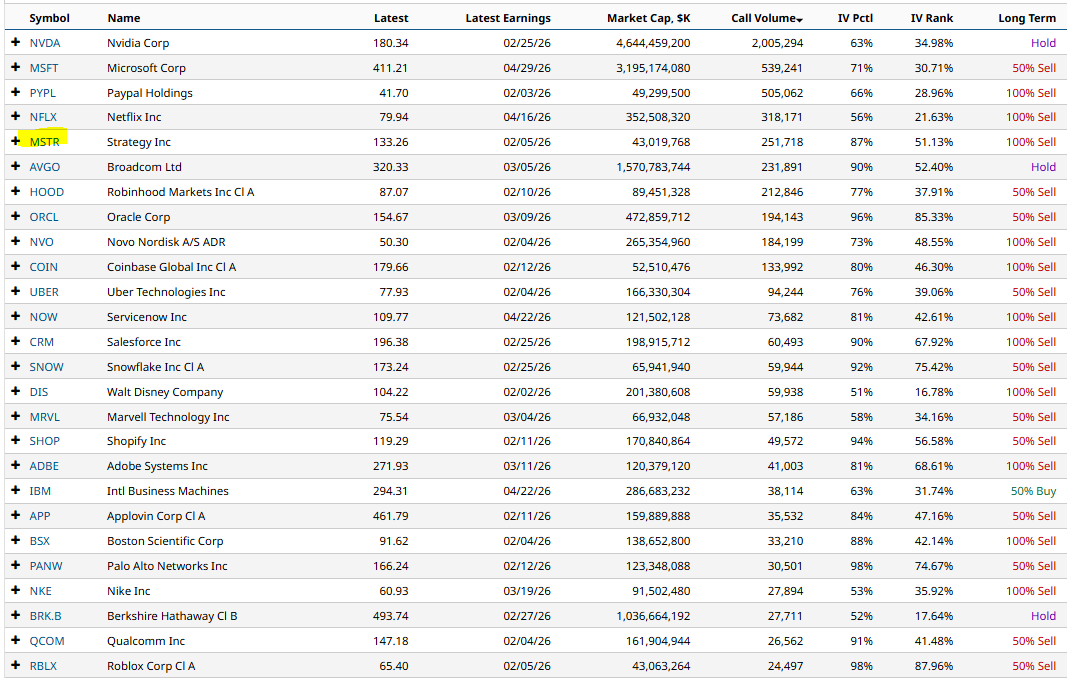Expand the NVDA row plus icon
This screenshot has height=678, width=1067.
tap(16, 42)
